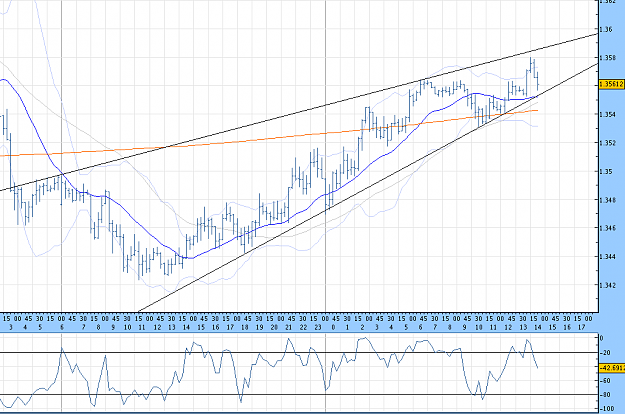The height and width of the screenshot is (414, 625).
Task: Click hour label 23 on time axis
Action: [x=318, y=327]
